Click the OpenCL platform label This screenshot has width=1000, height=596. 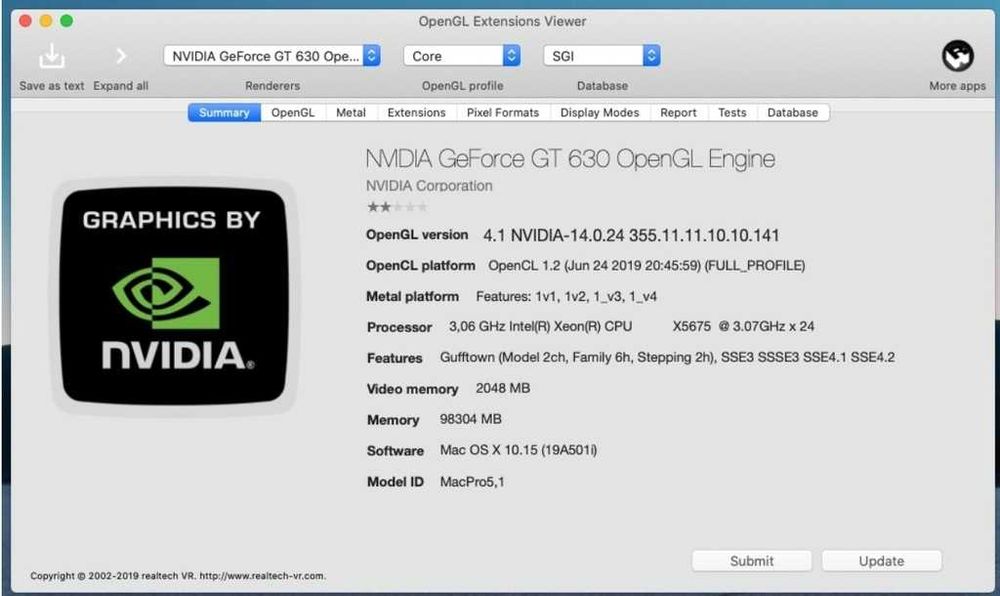pos(420,266)
